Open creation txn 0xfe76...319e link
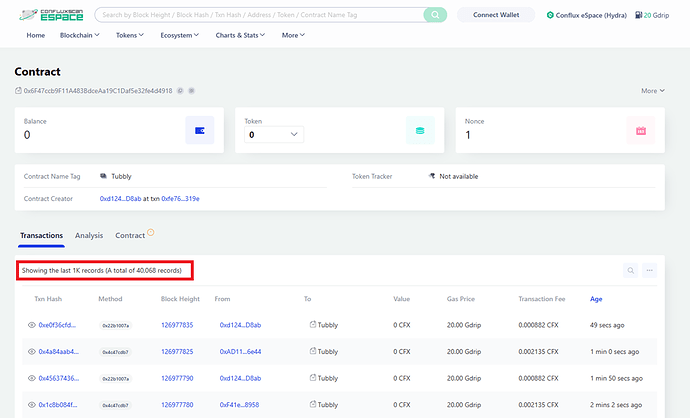The width and height of the screenshot is (690, 418). click(180, 198)
